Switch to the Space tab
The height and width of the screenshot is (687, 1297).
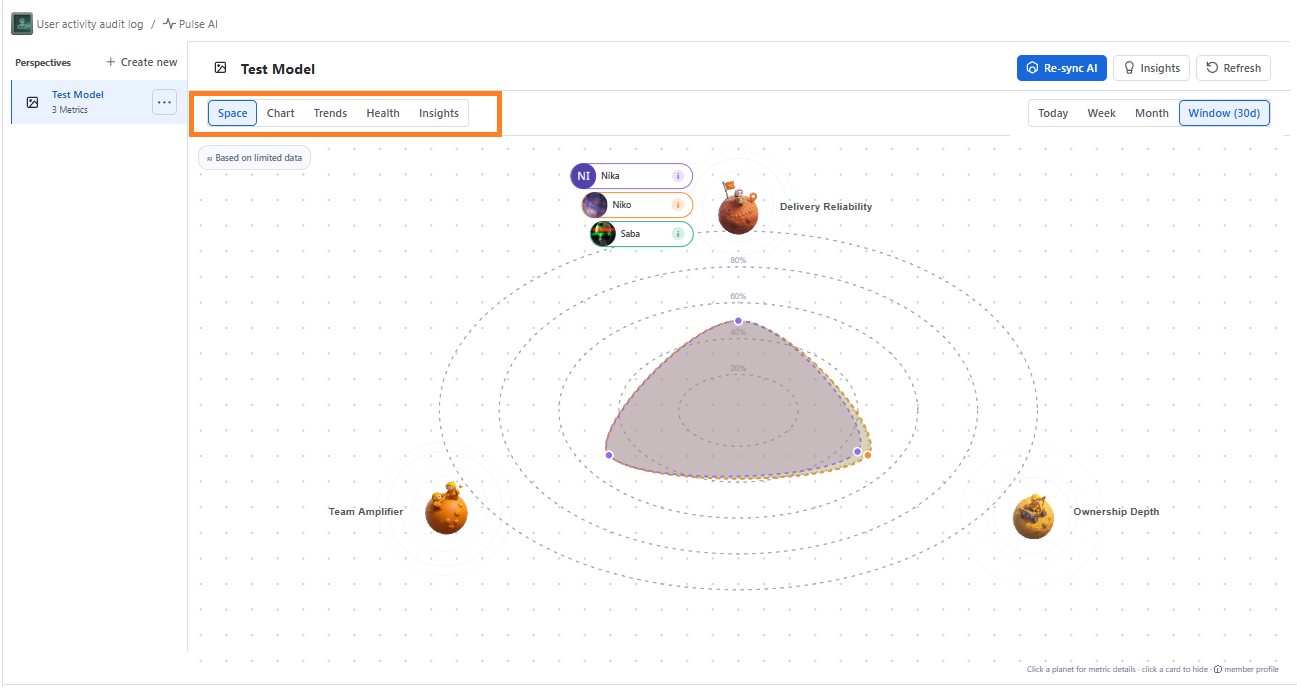pos(232,113)
